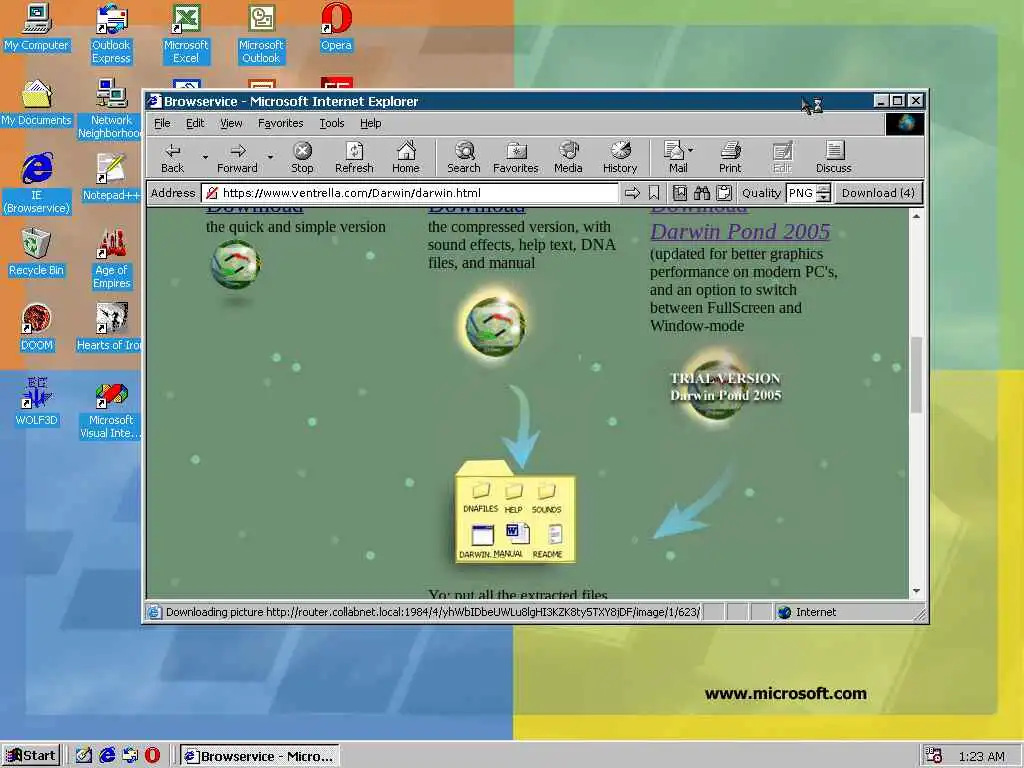
Task: Launch Internet Explorer from quick launch
Action: (x=107, y=756)
